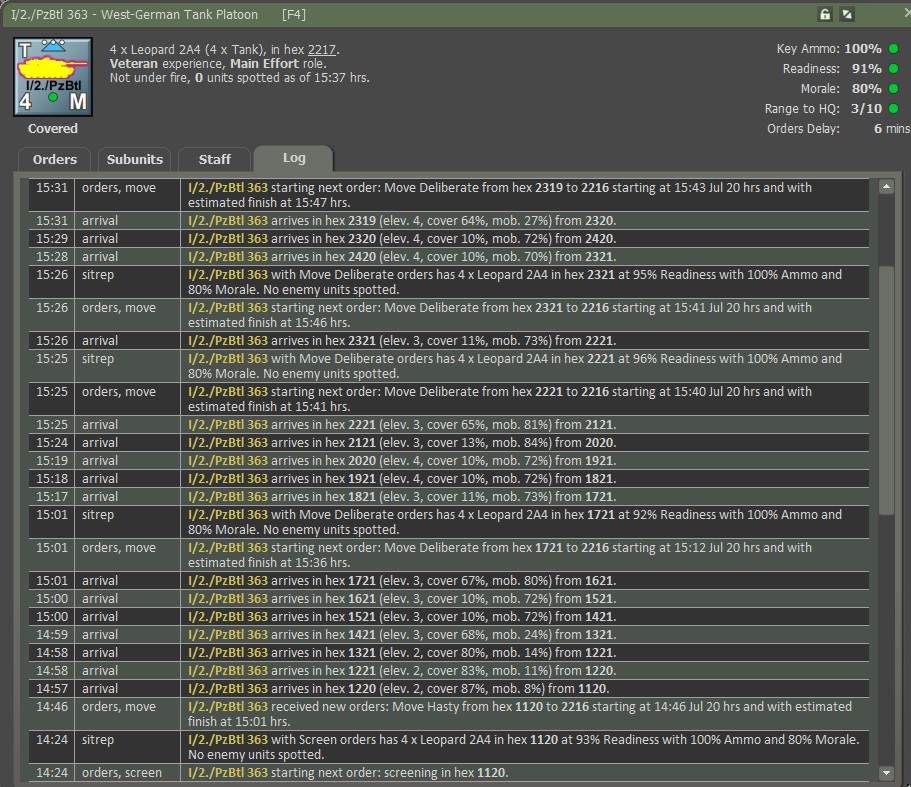Select log entry moving from hex 2321 to 2216
This screenshot has height=787, width=911.
449,315
